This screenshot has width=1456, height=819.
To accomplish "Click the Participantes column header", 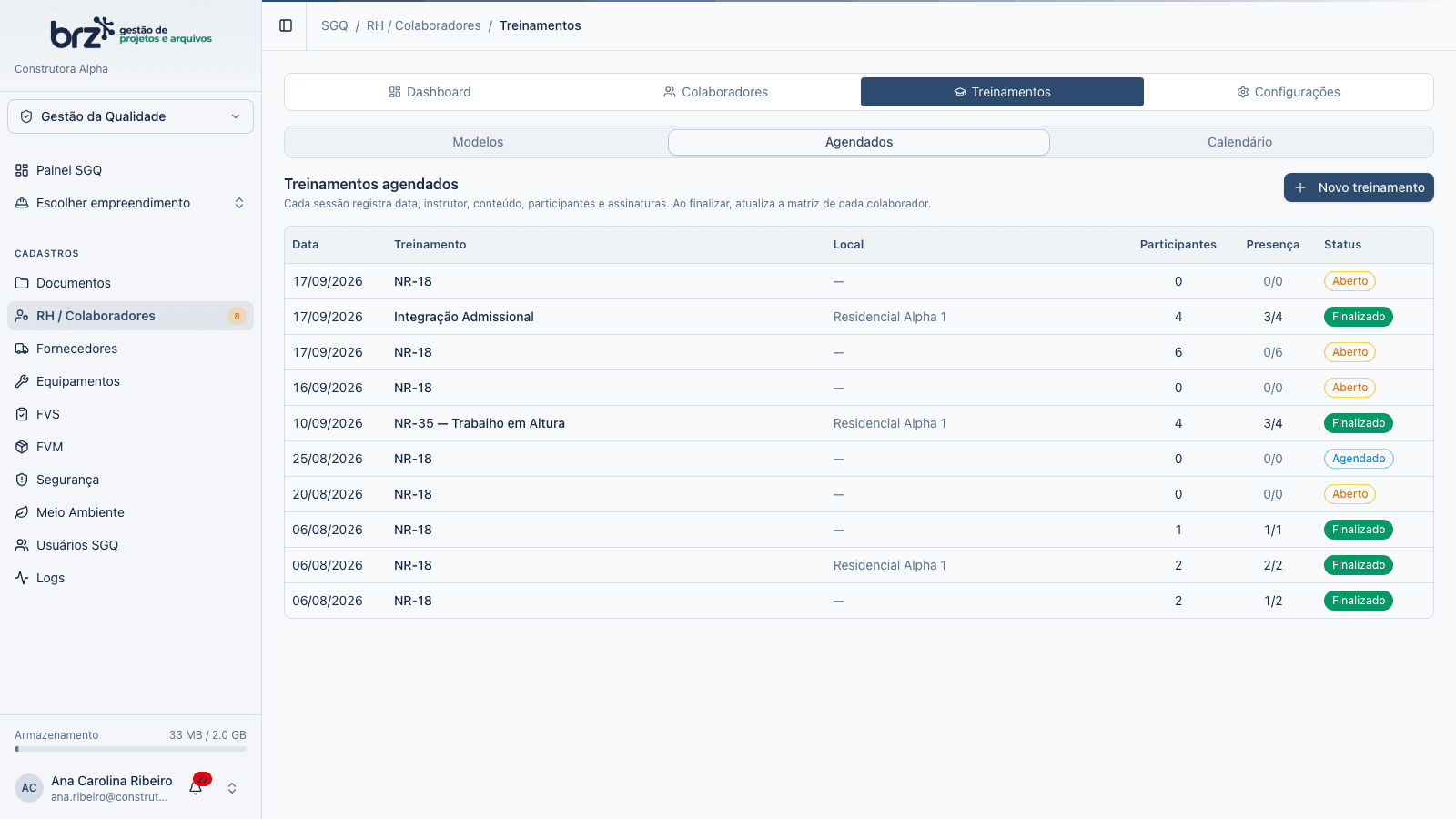I will (x=1178, y=245).
